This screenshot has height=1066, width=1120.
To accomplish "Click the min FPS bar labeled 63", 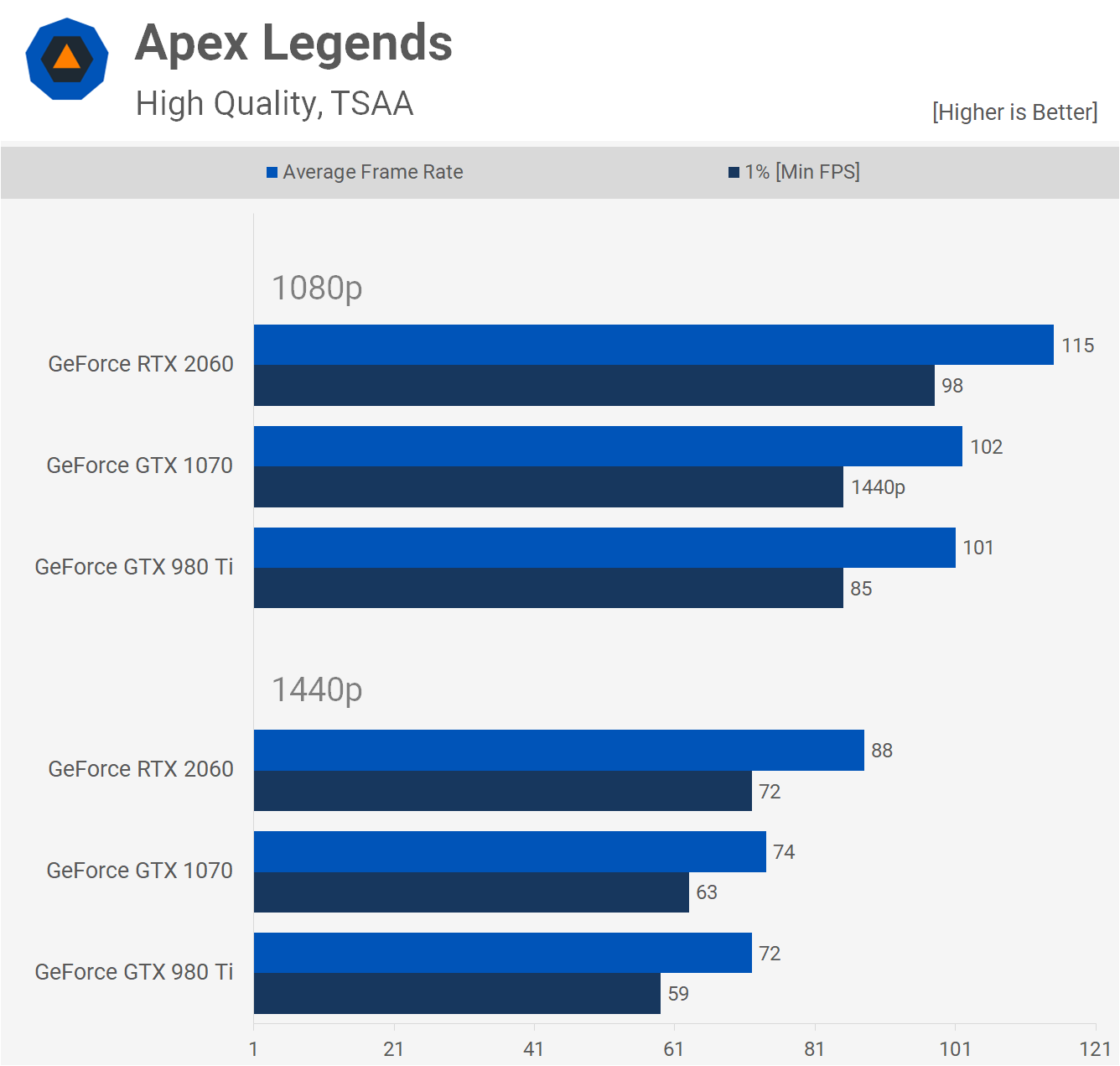I will (x=471, y=892).
